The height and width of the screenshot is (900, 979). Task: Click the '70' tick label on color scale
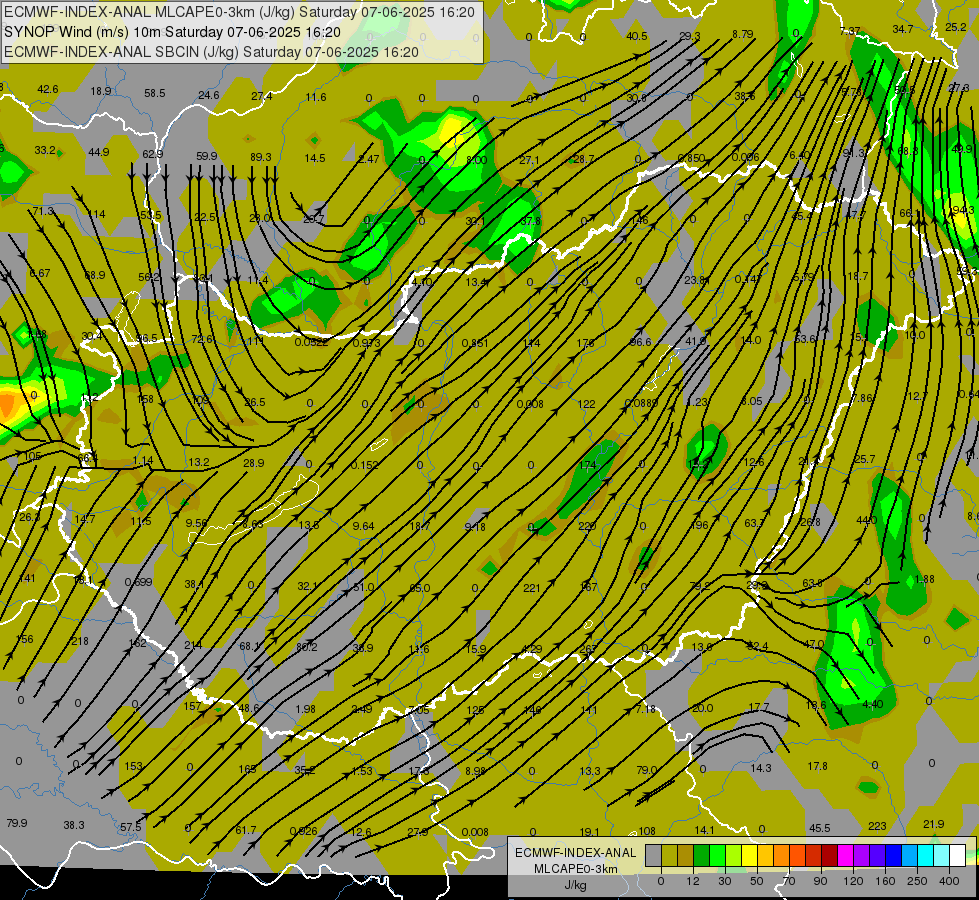789,881
